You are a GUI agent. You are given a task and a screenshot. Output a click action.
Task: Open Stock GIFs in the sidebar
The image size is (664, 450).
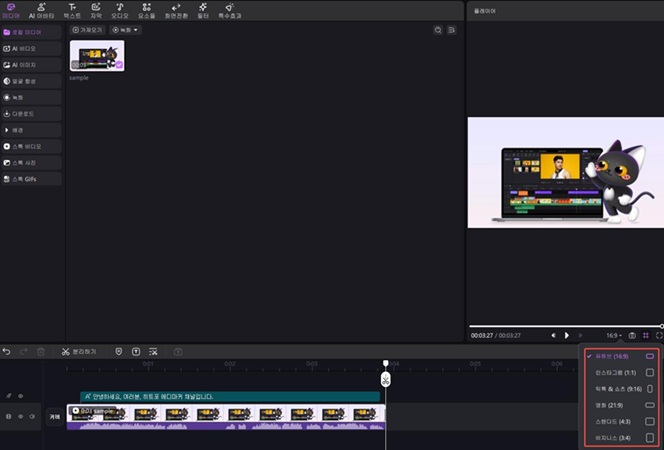[x=31, y=179]
